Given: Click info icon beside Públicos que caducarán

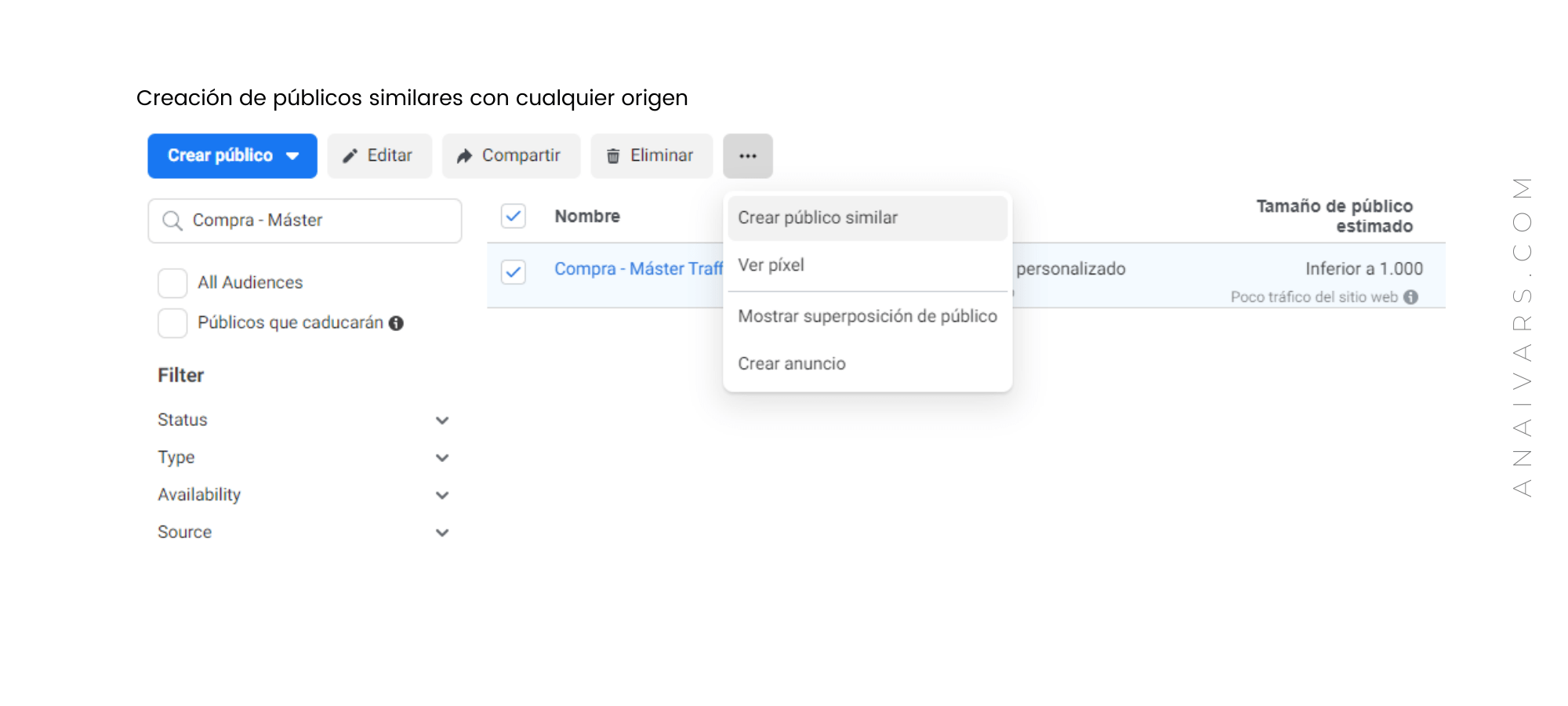Looking at the screenshot, I should point(397,323).
